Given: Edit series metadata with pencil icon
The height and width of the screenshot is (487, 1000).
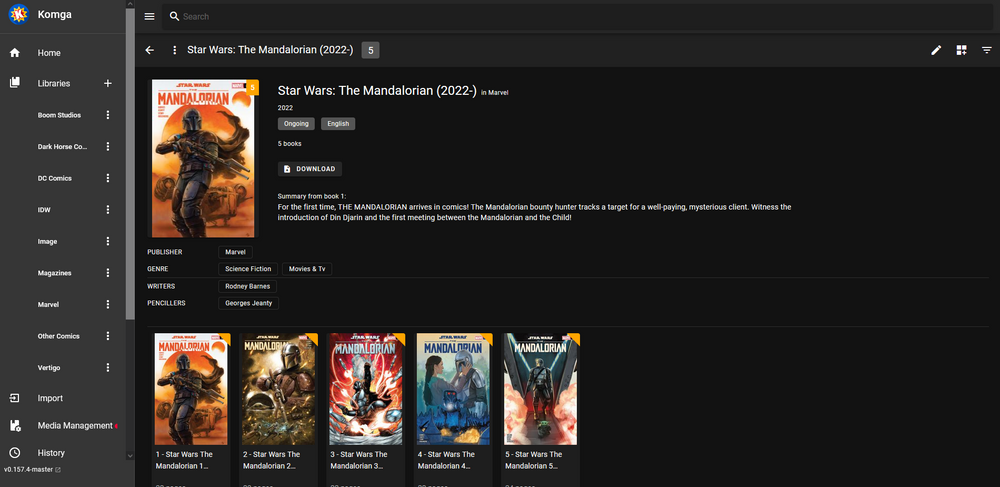Looking at the screenshot, I should tap(936, 50).
